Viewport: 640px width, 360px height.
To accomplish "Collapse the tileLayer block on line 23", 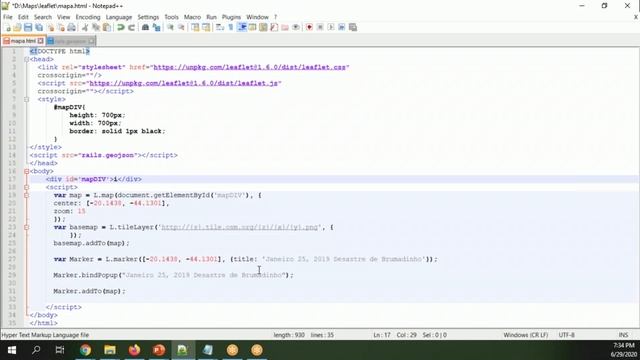I will 27,227.
